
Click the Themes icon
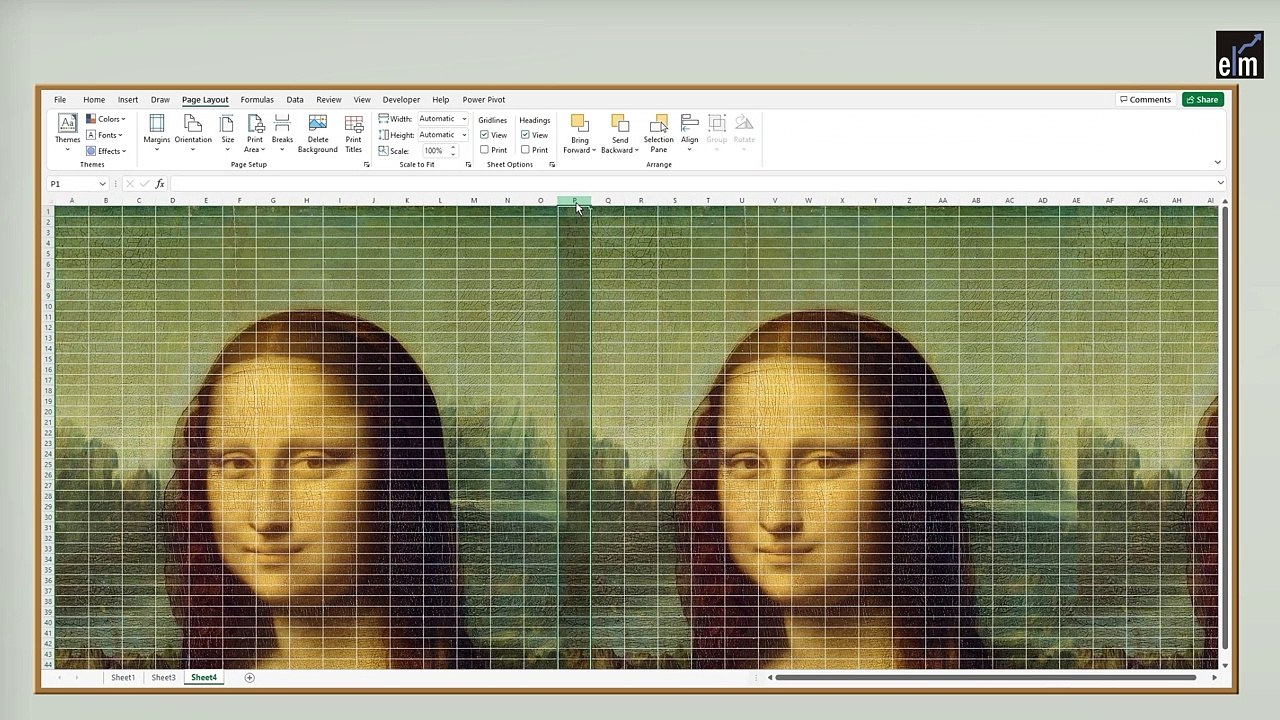68,124
